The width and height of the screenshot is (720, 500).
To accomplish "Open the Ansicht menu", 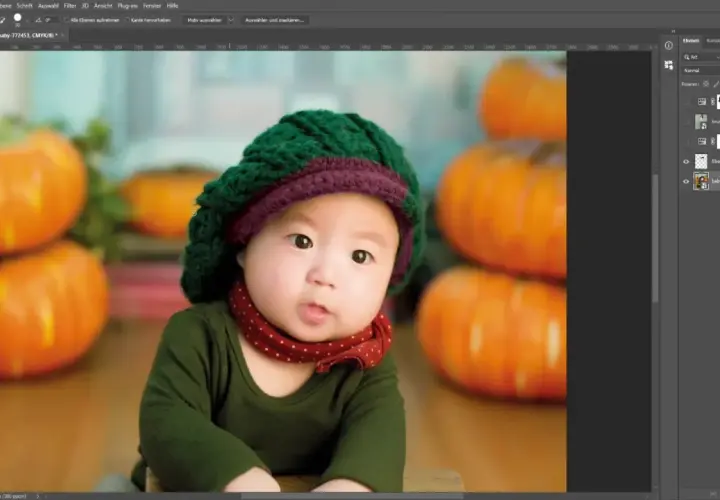I will 103,6.
